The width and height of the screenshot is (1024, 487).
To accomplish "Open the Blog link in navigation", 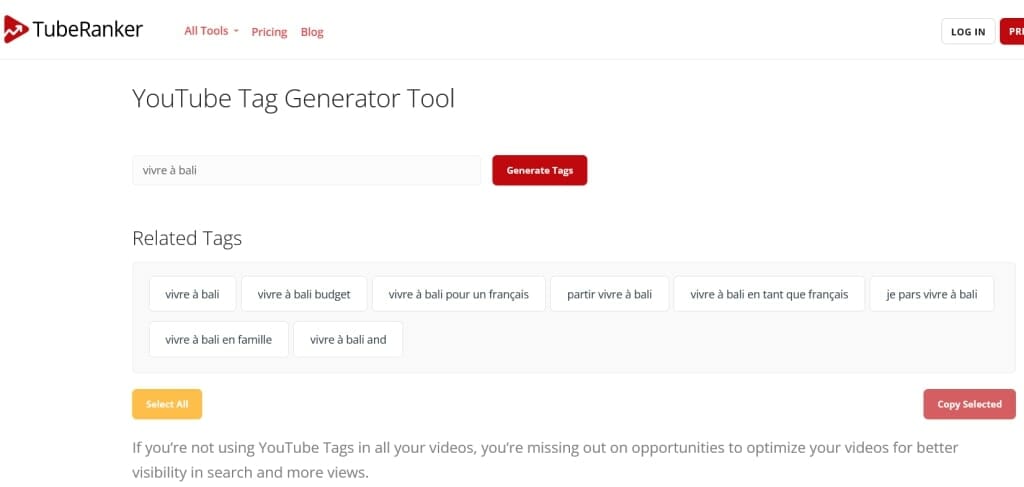I will point(312,32).
